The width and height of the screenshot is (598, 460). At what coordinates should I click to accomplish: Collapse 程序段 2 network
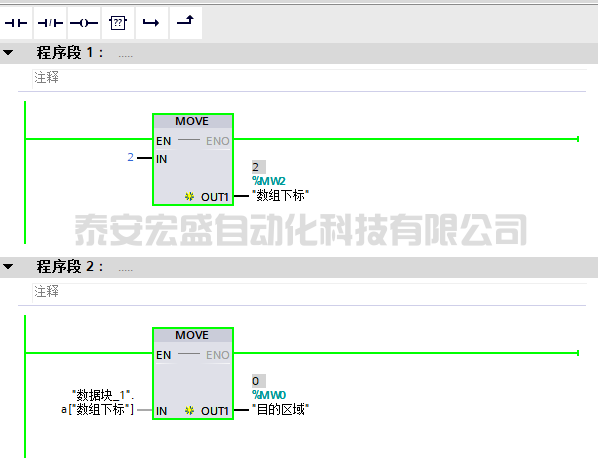[x=8, y=266]
